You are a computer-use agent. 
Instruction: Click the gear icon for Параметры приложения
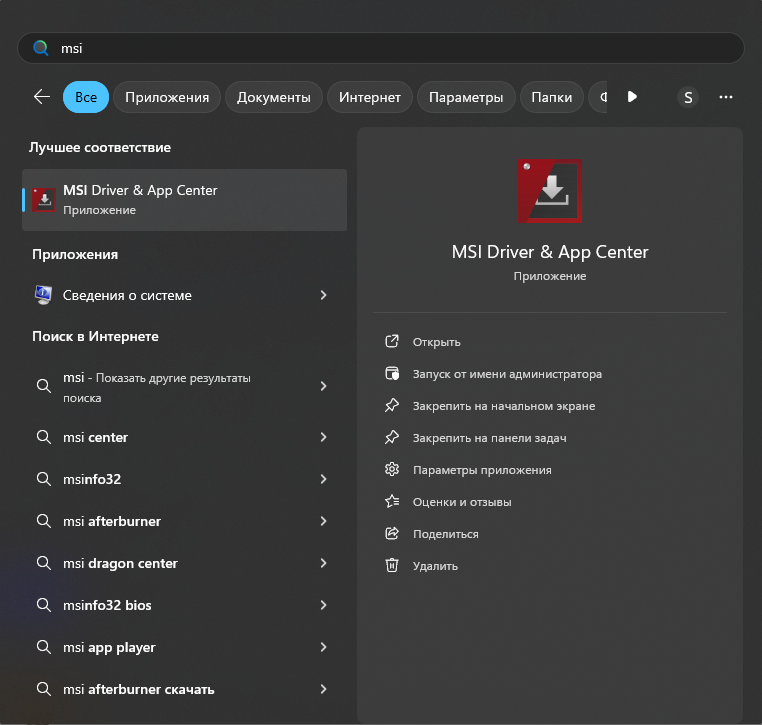point(392,470)
